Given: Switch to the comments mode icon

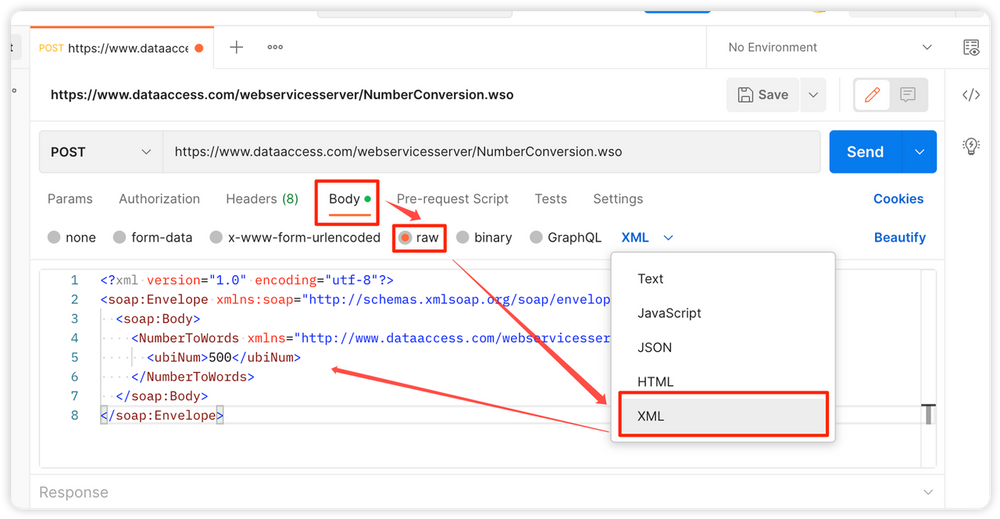Looking at the screenshot, I should (908, 95).
